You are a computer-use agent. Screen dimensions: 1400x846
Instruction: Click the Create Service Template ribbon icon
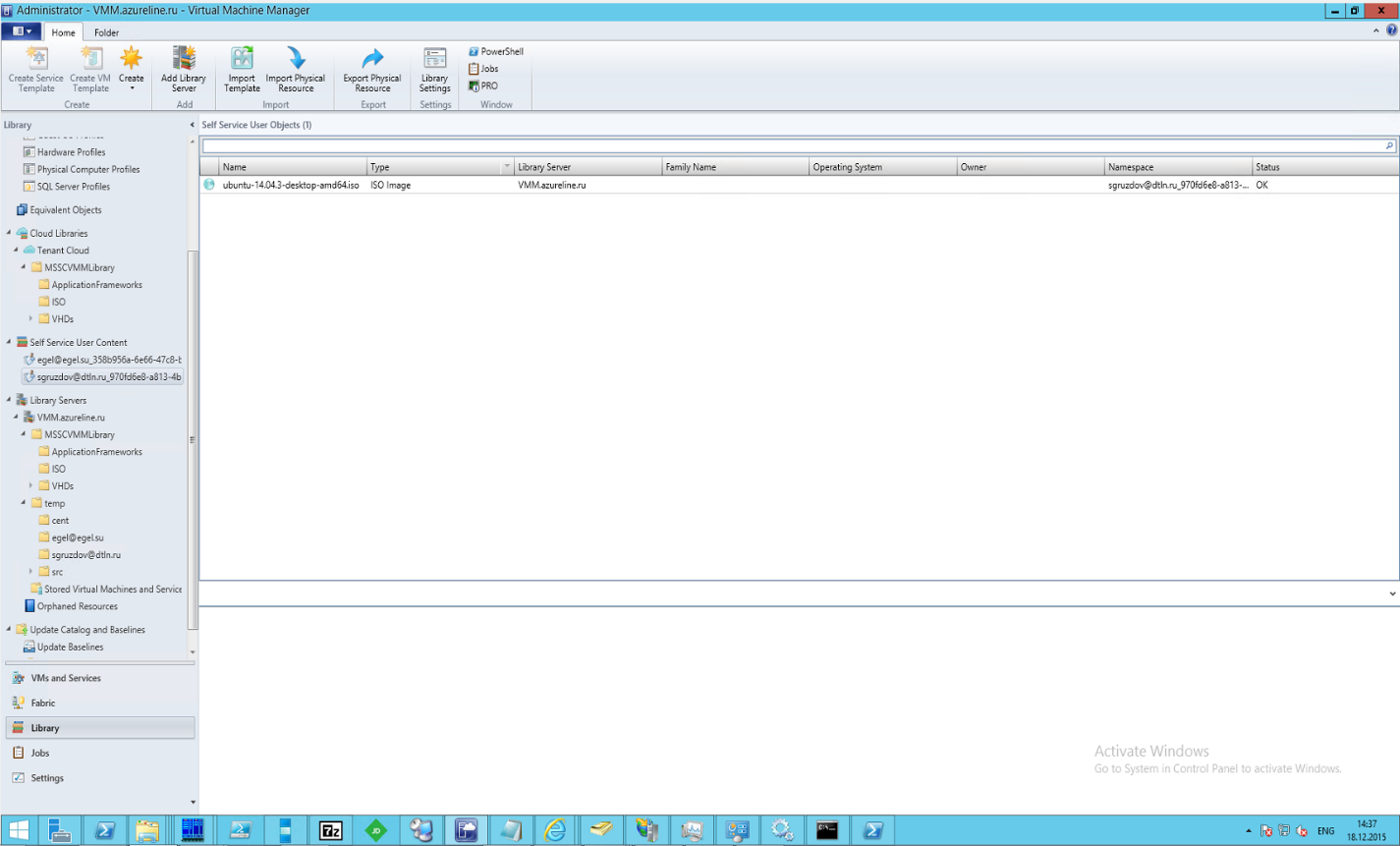(36, 69)
